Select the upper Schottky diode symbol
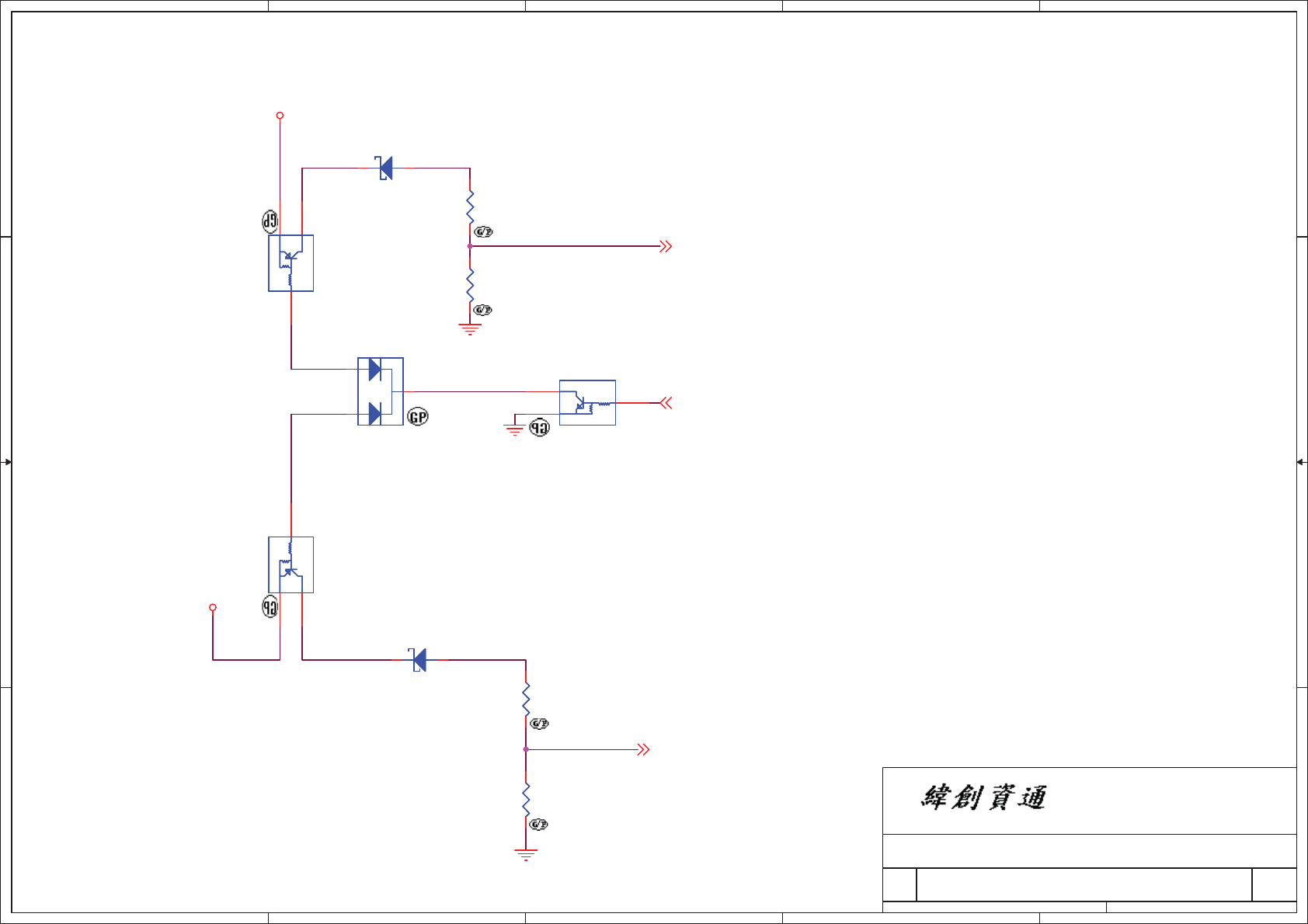The image size is (1308, 924). (384, 168)
